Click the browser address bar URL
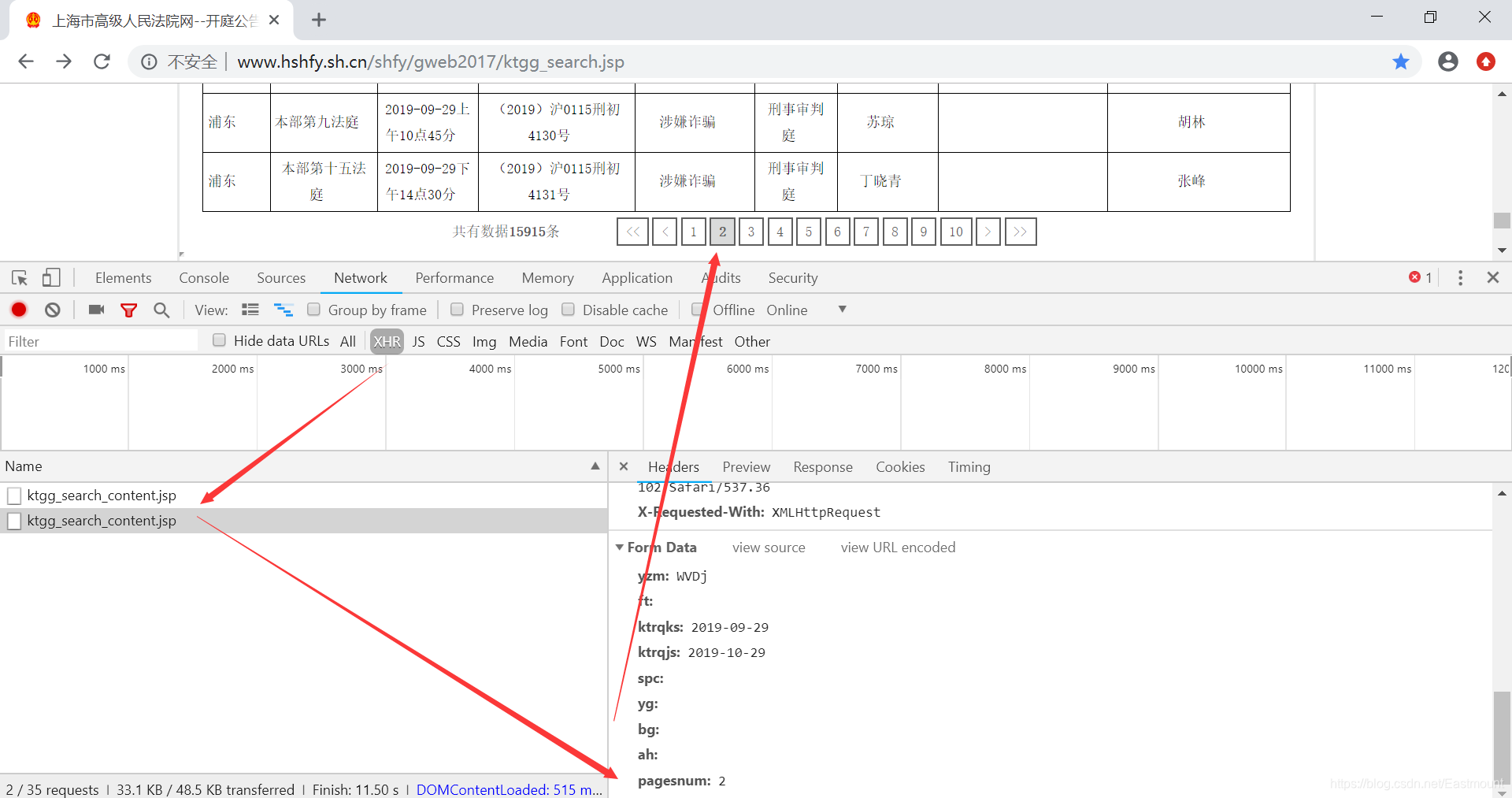This screenshot has width=1512, height=798. point(431,61)
